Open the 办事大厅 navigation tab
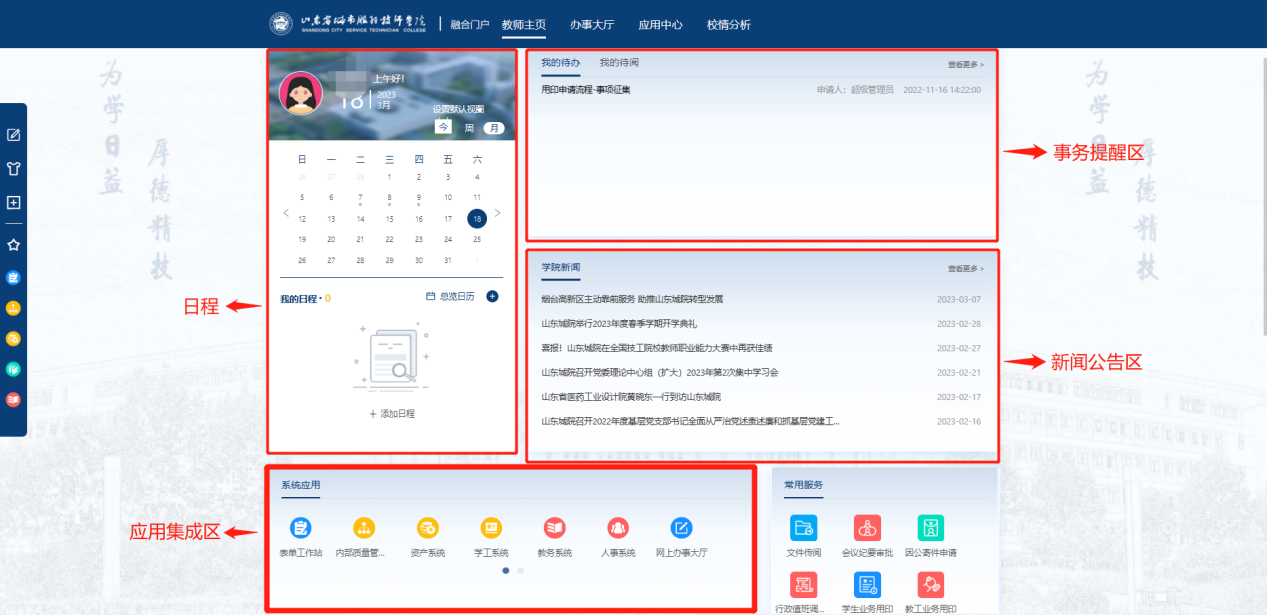1267x615 pixels. click(x=591, y=24)
